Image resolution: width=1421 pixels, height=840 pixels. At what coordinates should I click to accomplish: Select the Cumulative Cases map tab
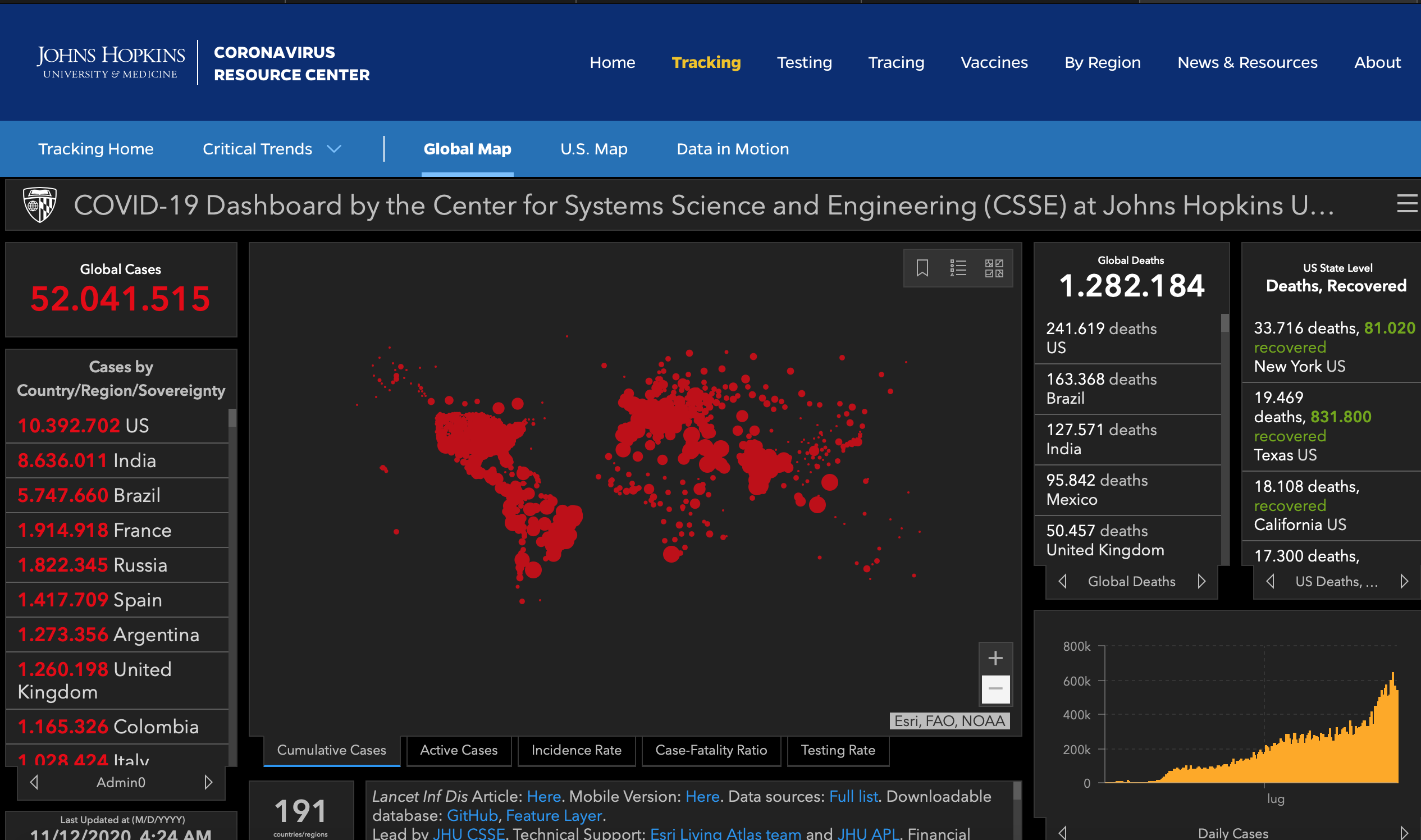coord(332,750)
